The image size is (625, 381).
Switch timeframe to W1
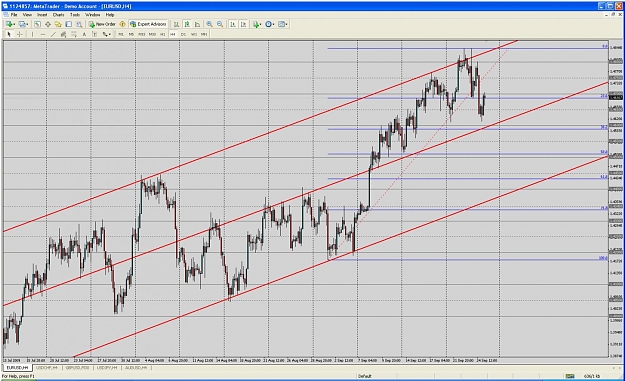194,34
